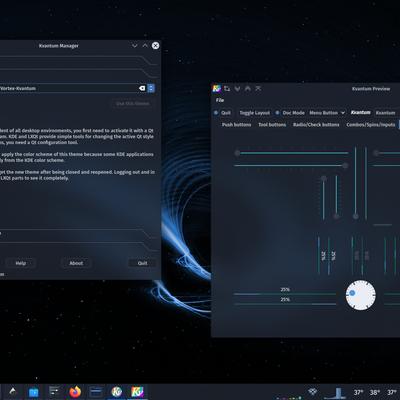The width and height of the screenshot is (400, 400).
Task: Click the second horizontal slider handle at right end
Action: pos(345,165)
